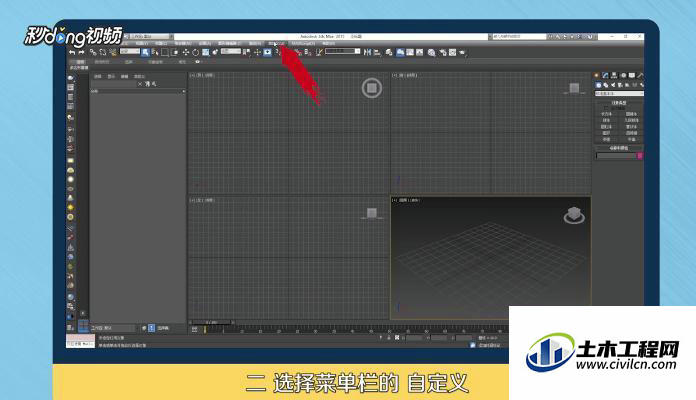Toggle Absolute/Offset transform mode icon

tap(397, 337)
